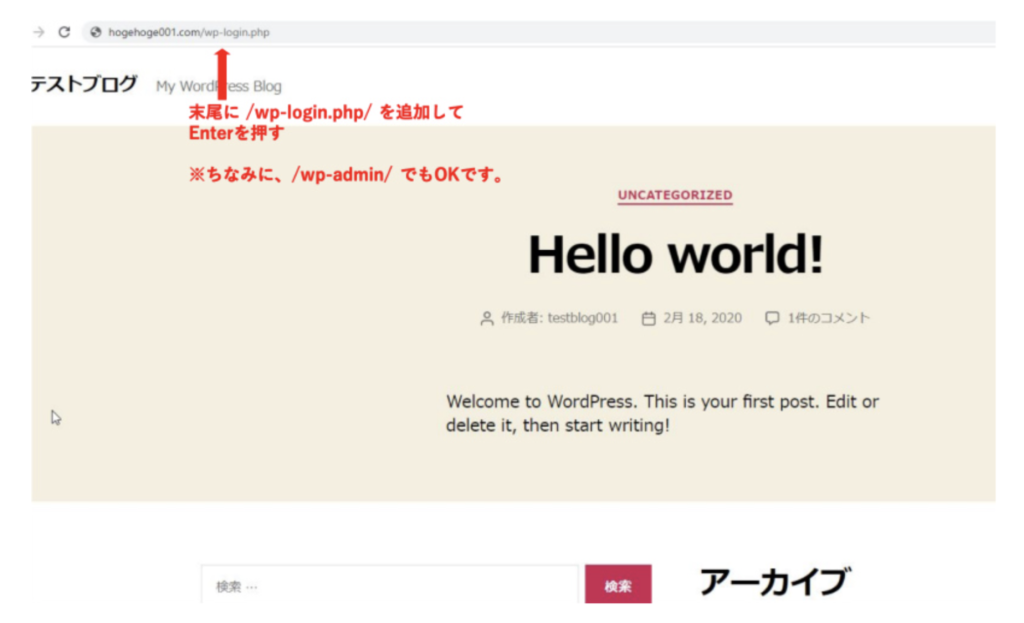Open the Hello world! post title

click(675, 254)
